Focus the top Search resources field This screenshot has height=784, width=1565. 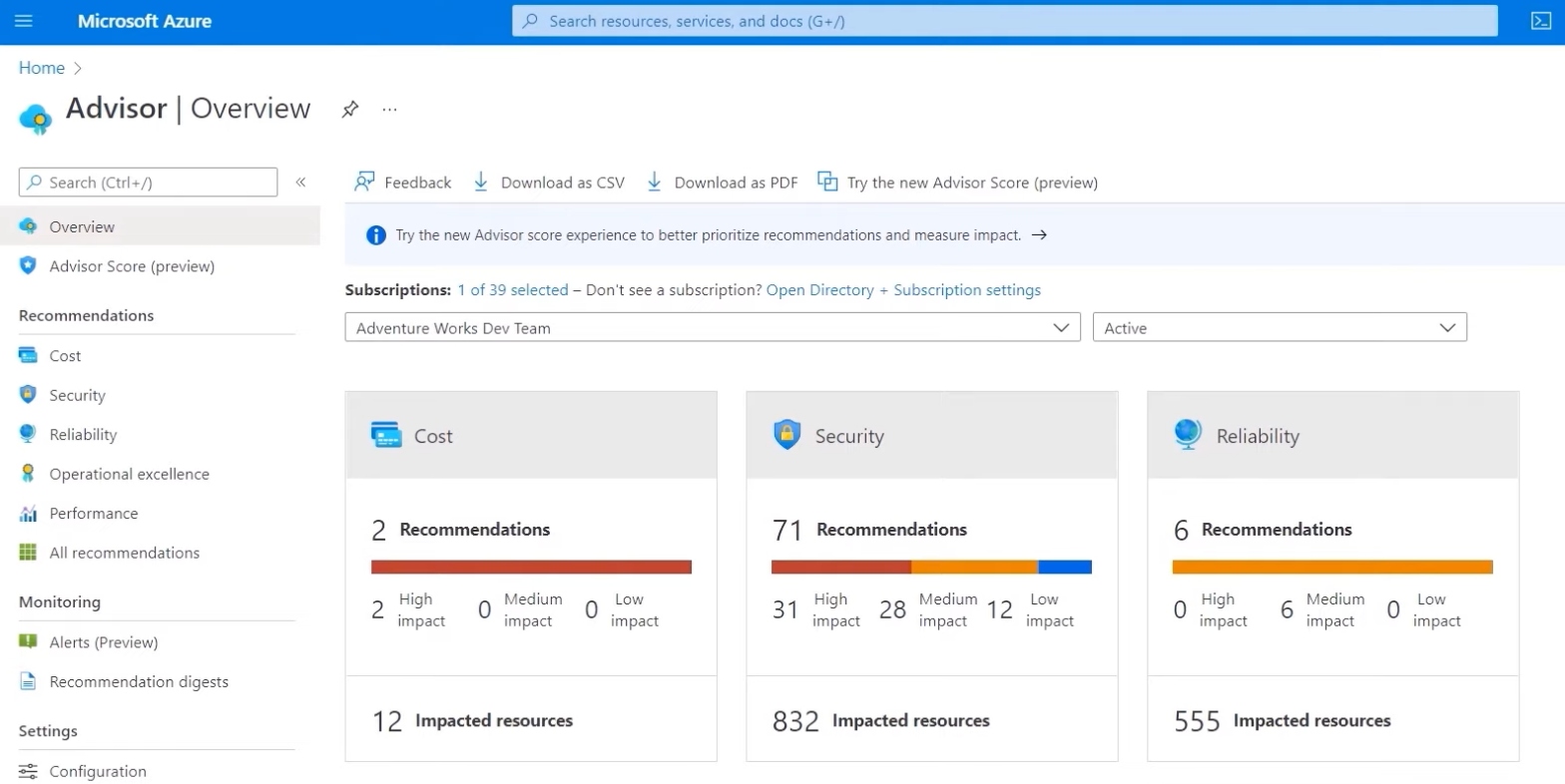[x=1005, y=21]
